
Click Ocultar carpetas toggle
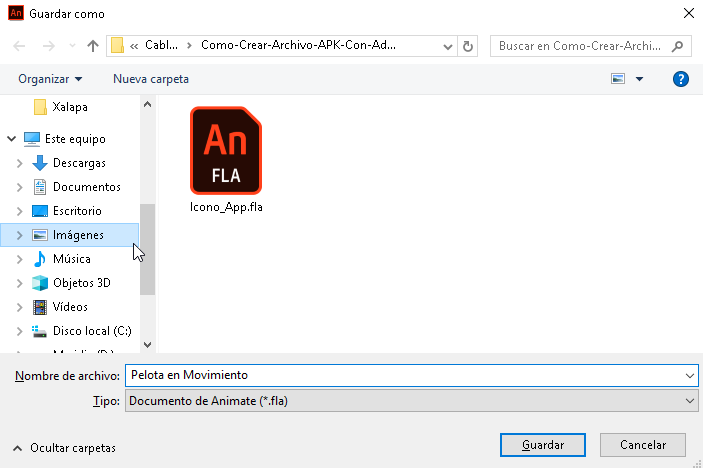65,448
